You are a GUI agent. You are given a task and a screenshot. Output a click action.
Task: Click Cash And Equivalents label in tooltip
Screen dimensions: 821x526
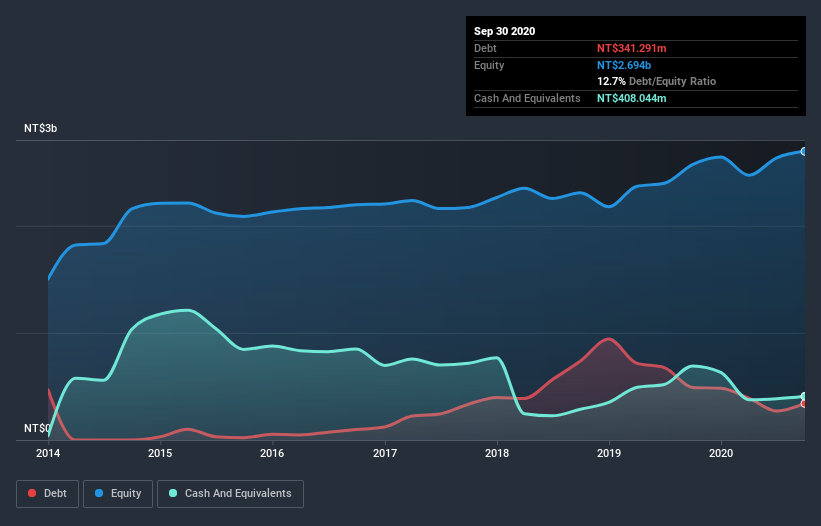(x=527, y=98)
